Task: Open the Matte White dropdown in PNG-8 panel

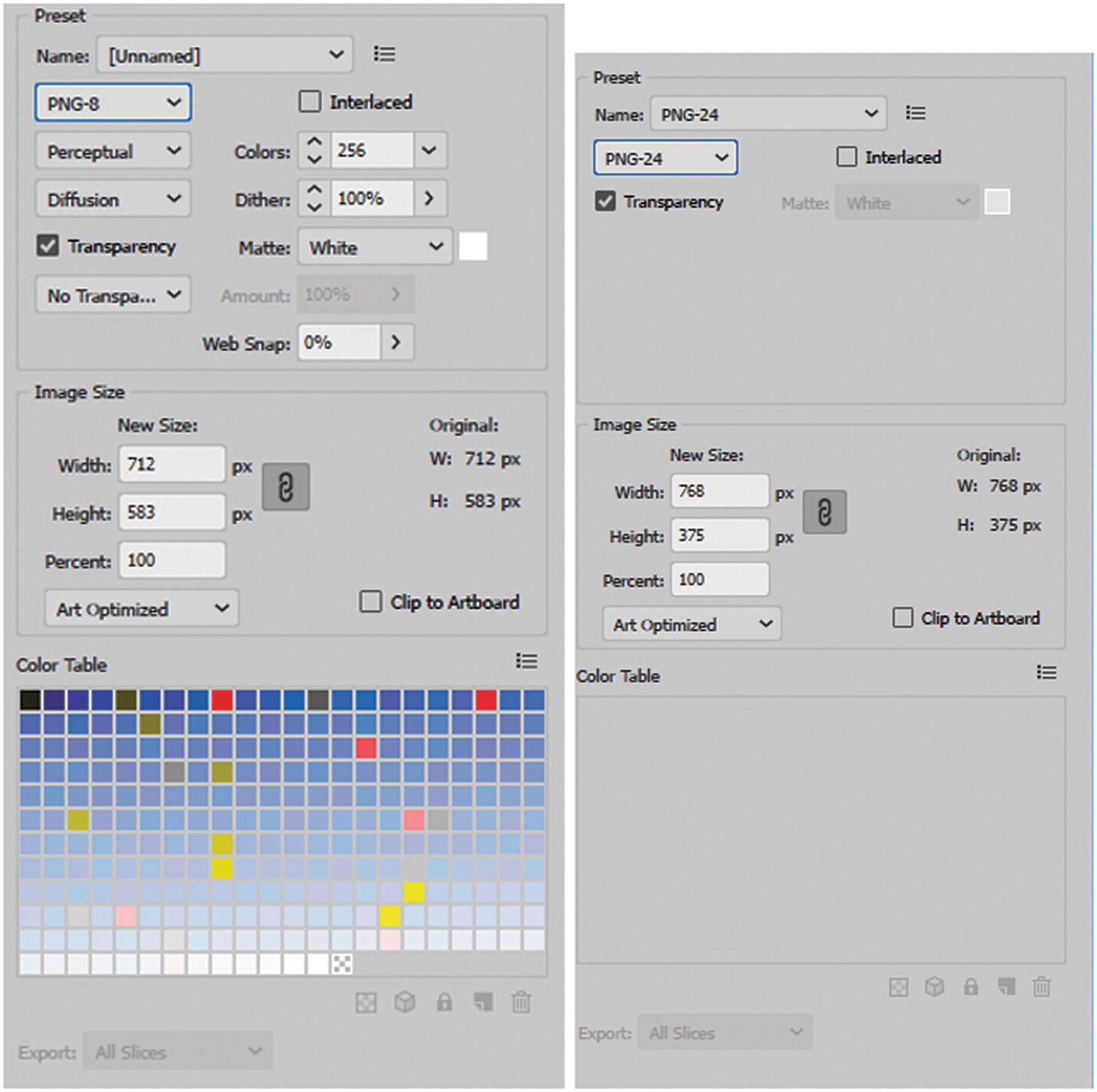Action: coord(375,247)
